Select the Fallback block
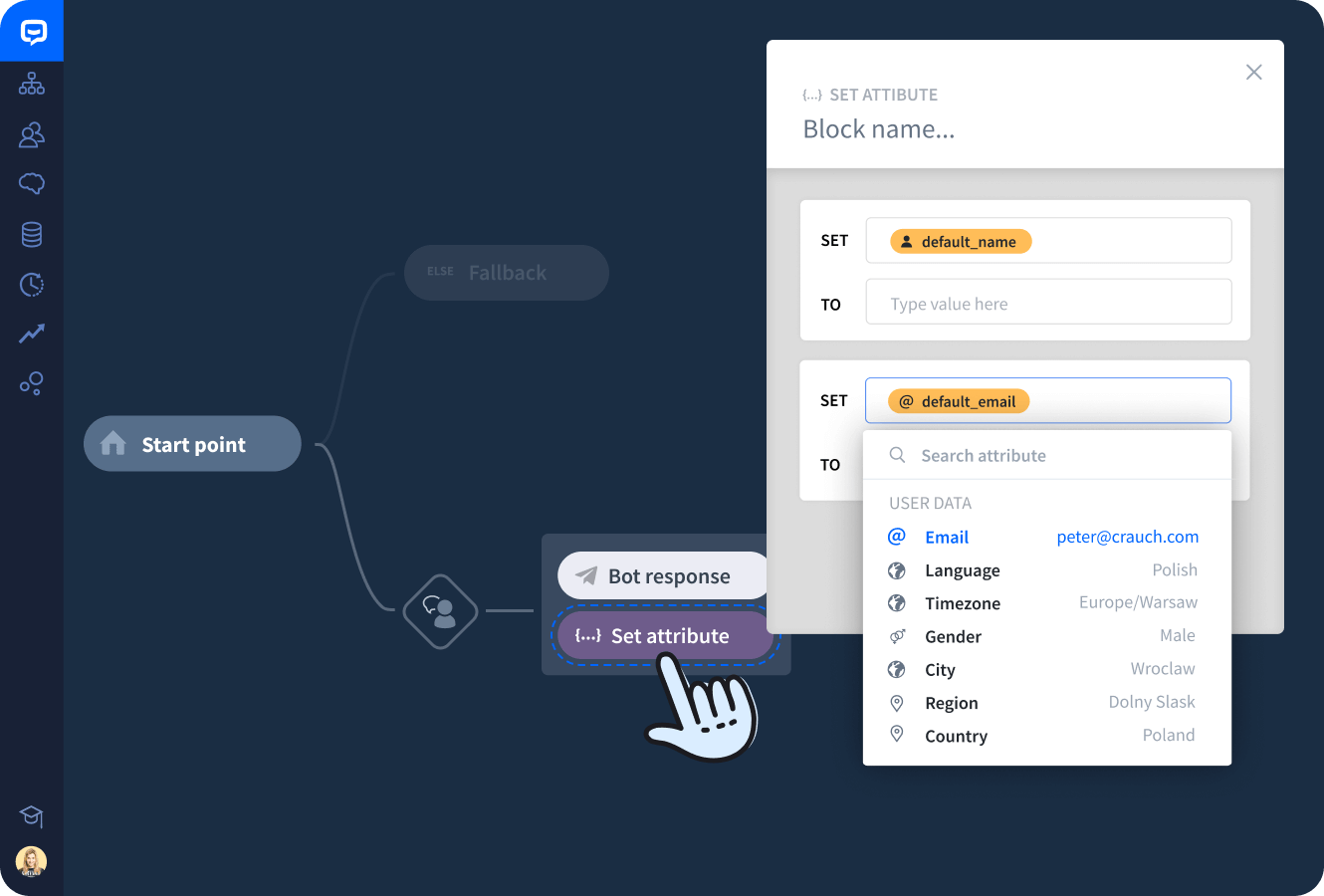Viewport: 1324px width, 896px height. point(506,273)
